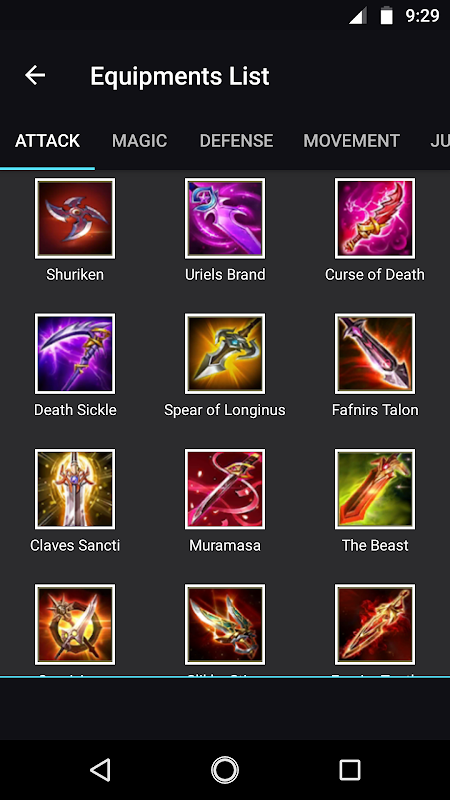
Task: Open the Curse of Death icon
Action: pos(375,218)
